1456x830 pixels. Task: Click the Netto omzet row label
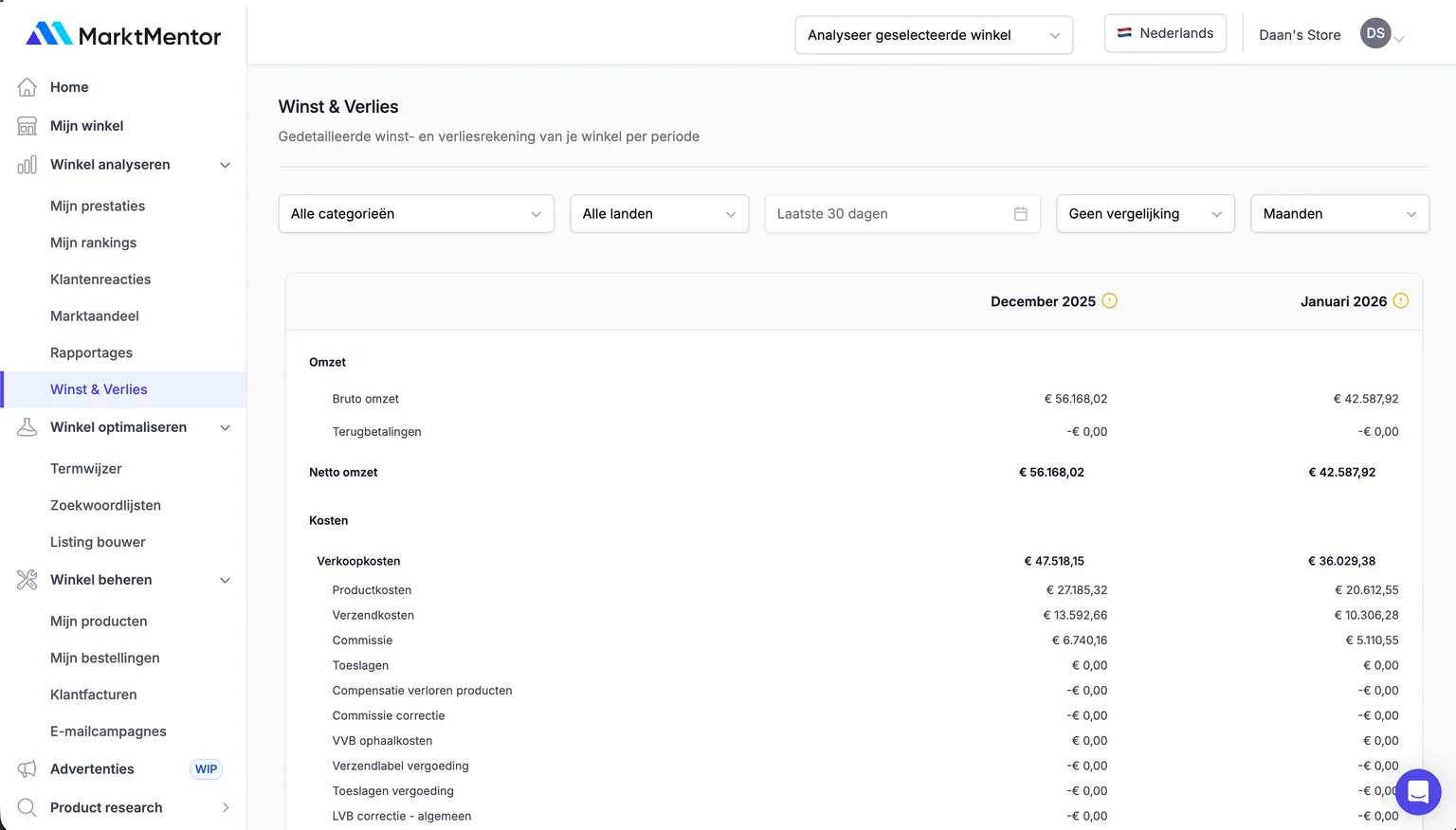point(343,472)
